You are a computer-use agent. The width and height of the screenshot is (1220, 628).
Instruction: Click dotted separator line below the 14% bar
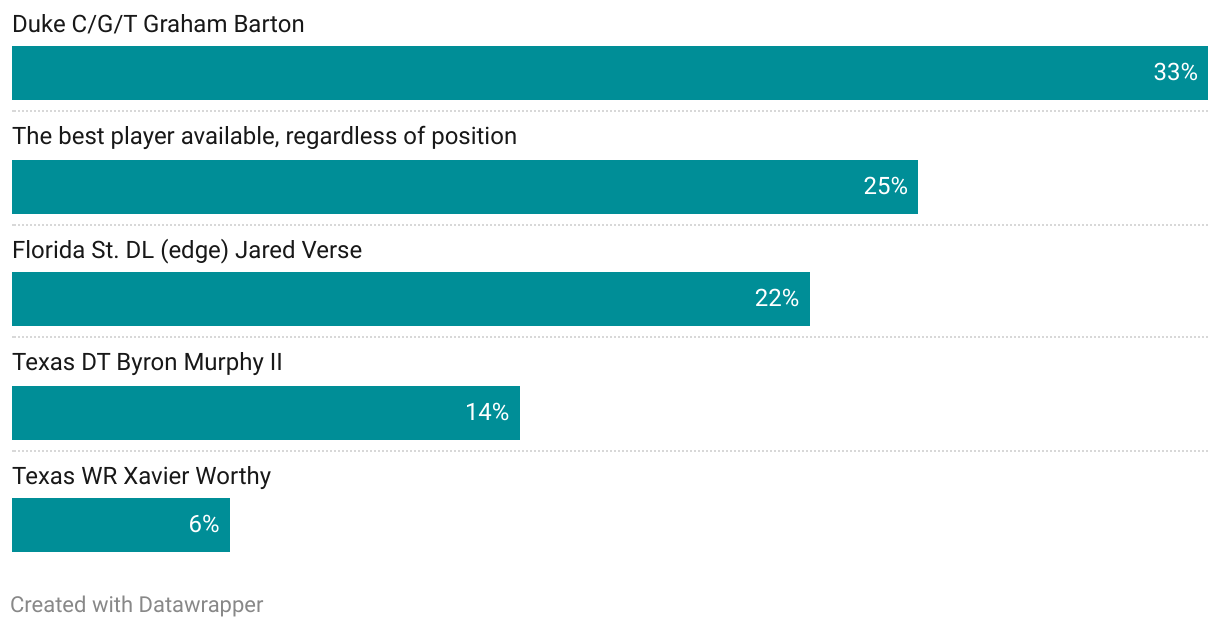[610, 451]
